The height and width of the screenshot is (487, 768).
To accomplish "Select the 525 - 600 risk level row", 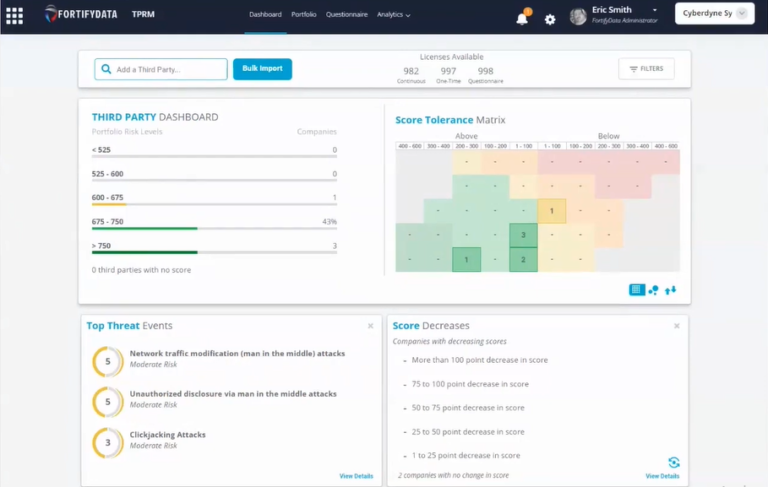I will [x=214, y=175].
